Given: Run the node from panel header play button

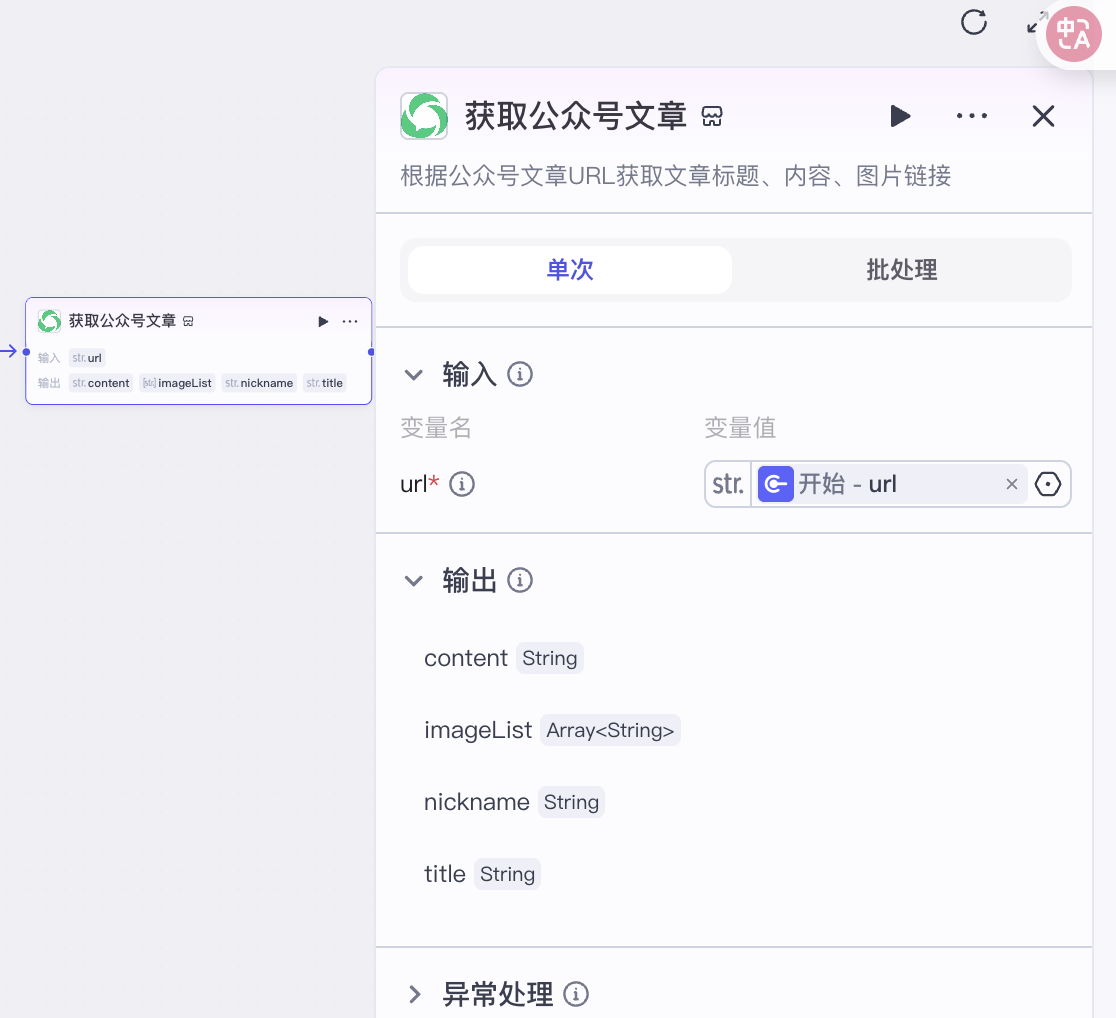Looking at the screenshot, I should tap(900, 116).
